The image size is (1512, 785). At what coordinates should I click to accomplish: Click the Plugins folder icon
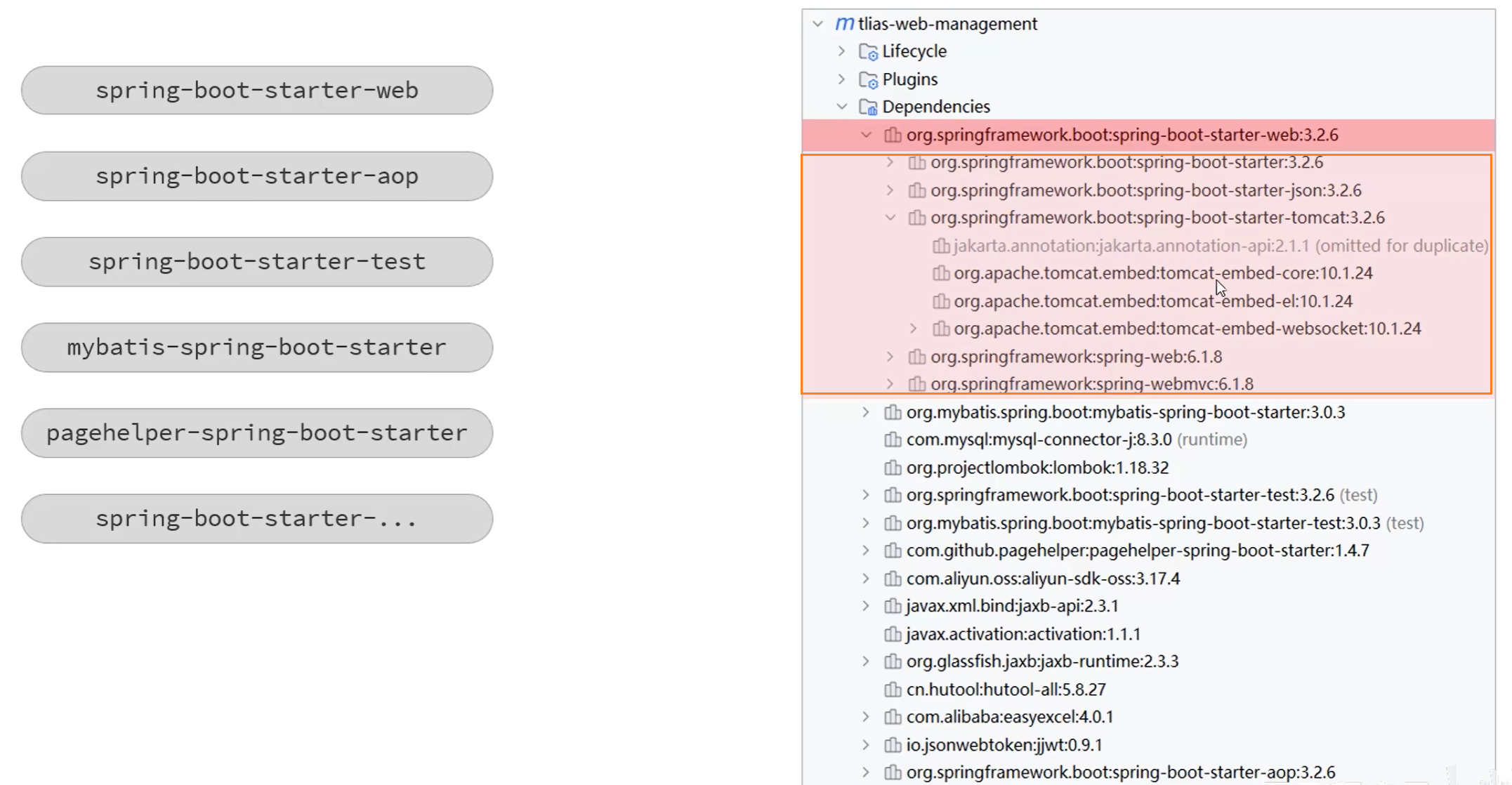[869, 80]
